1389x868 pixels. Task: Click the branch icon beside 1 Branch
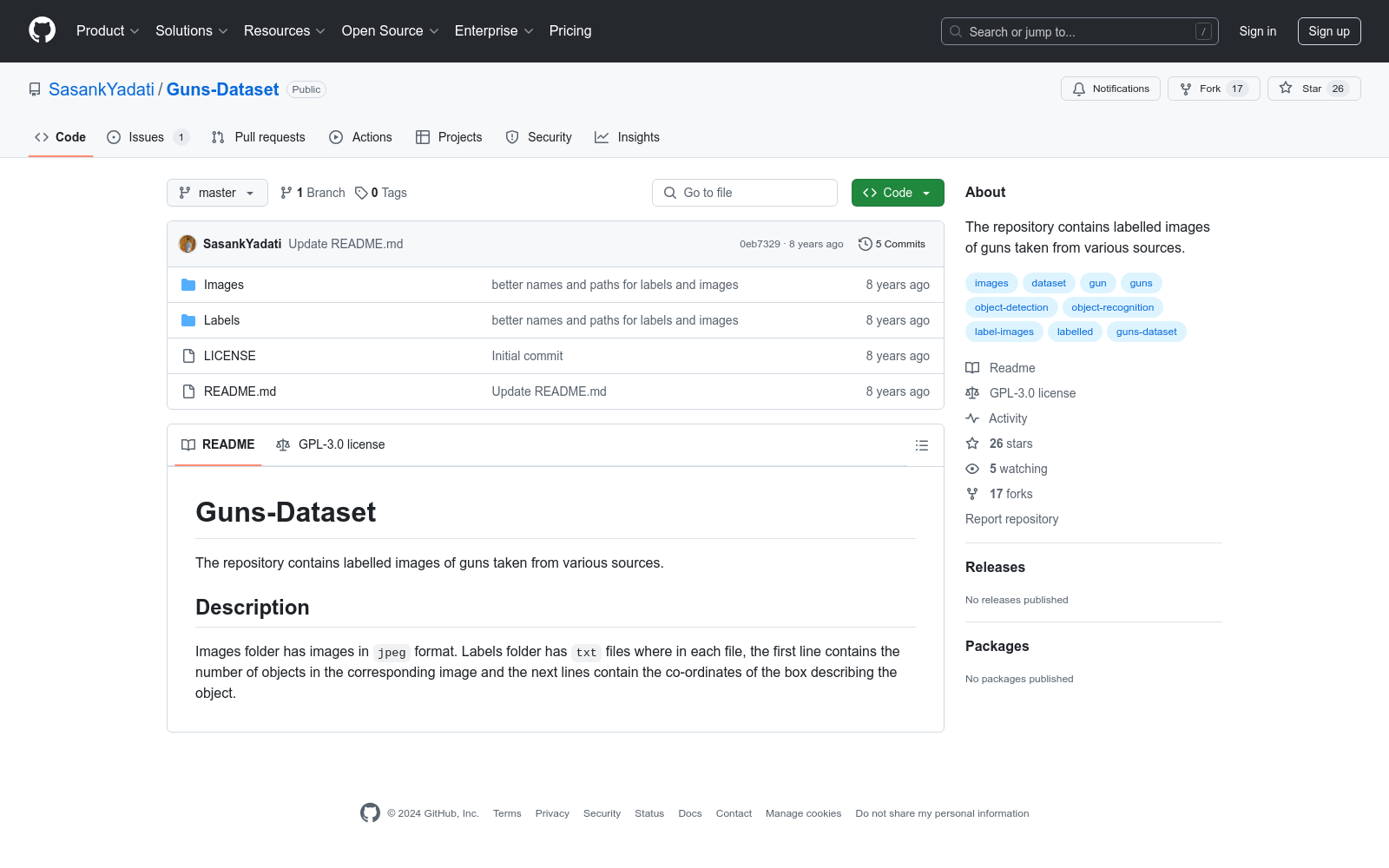[x=286, y=193]
